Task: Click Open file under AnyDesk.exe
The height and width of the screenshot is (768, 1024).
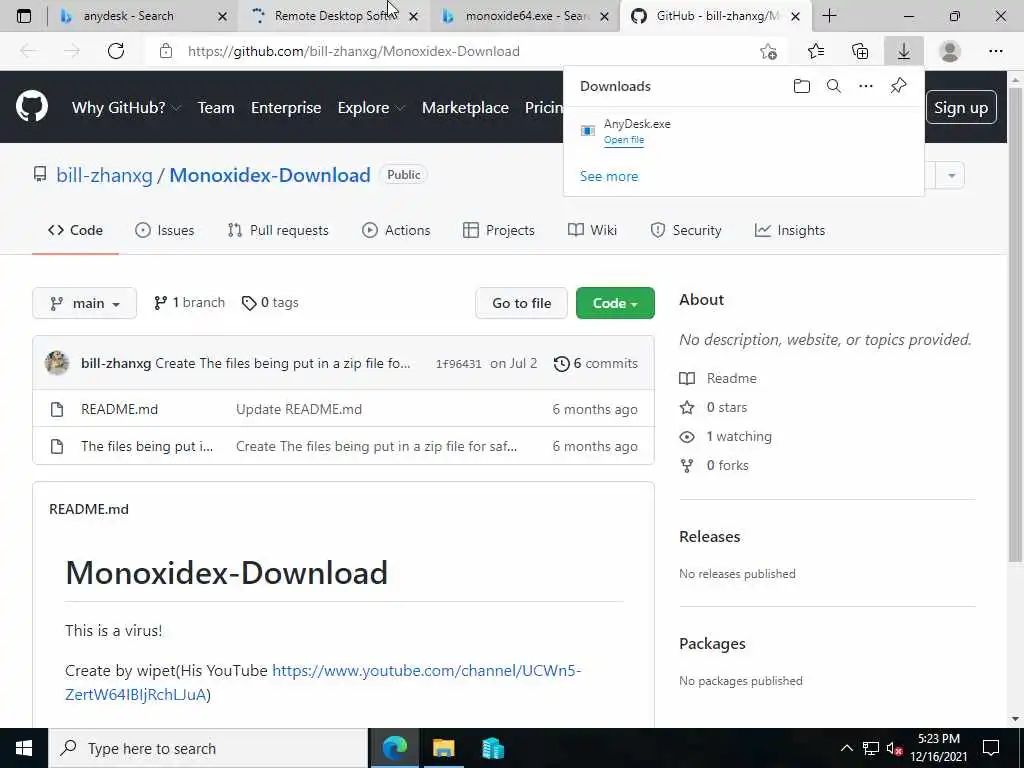Action: 624,140
